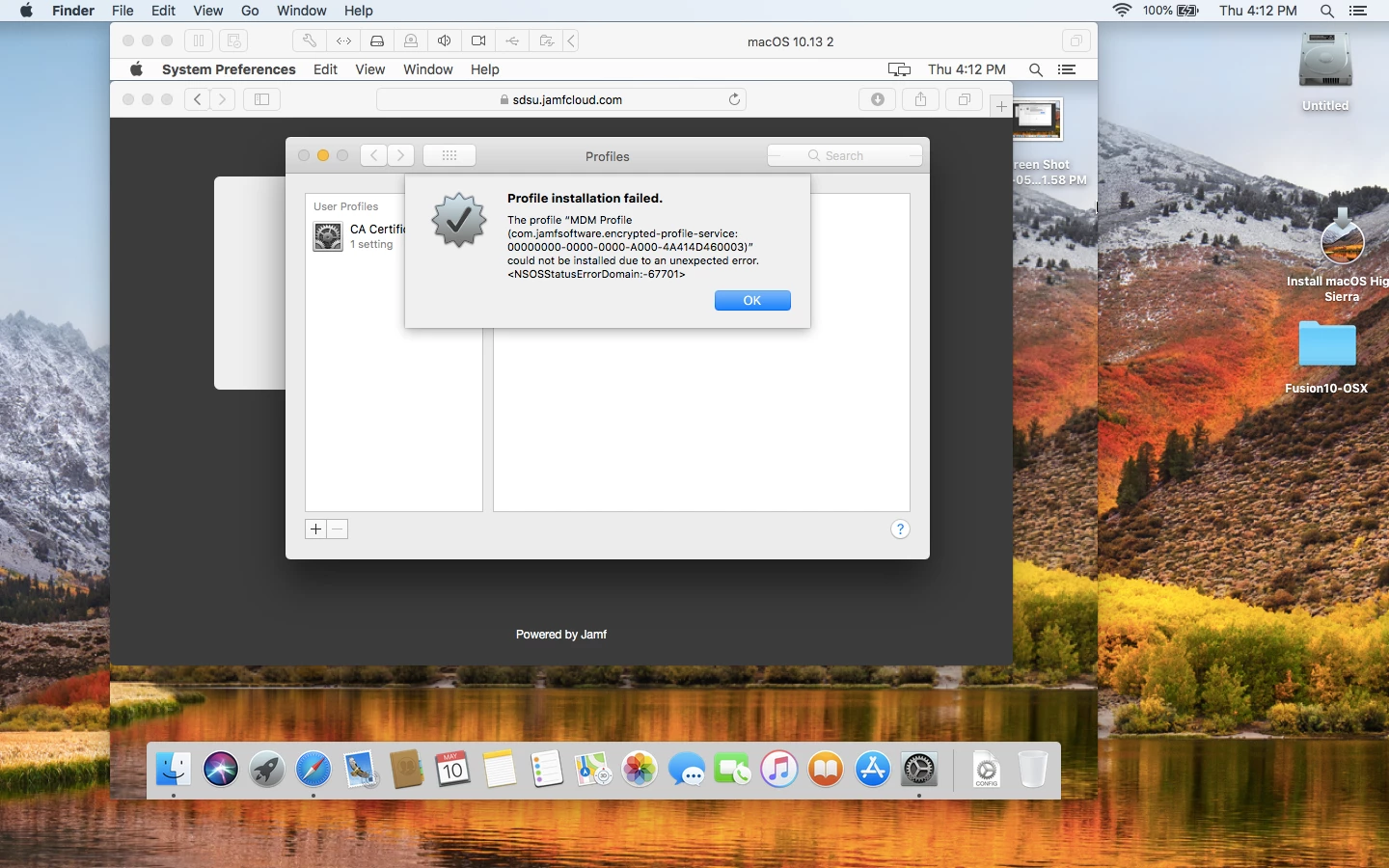Click the network adapter icon in Fusion toolbar

[x=343, y=41]
